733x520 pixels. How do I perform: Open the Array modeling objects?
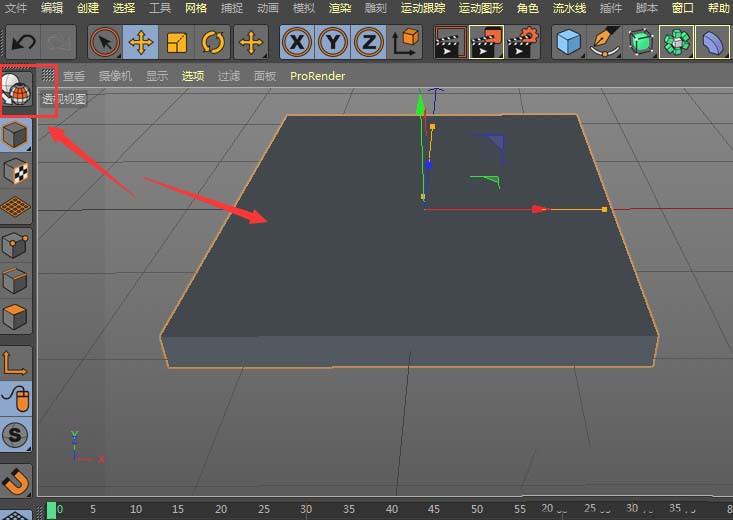pos(677,43)
